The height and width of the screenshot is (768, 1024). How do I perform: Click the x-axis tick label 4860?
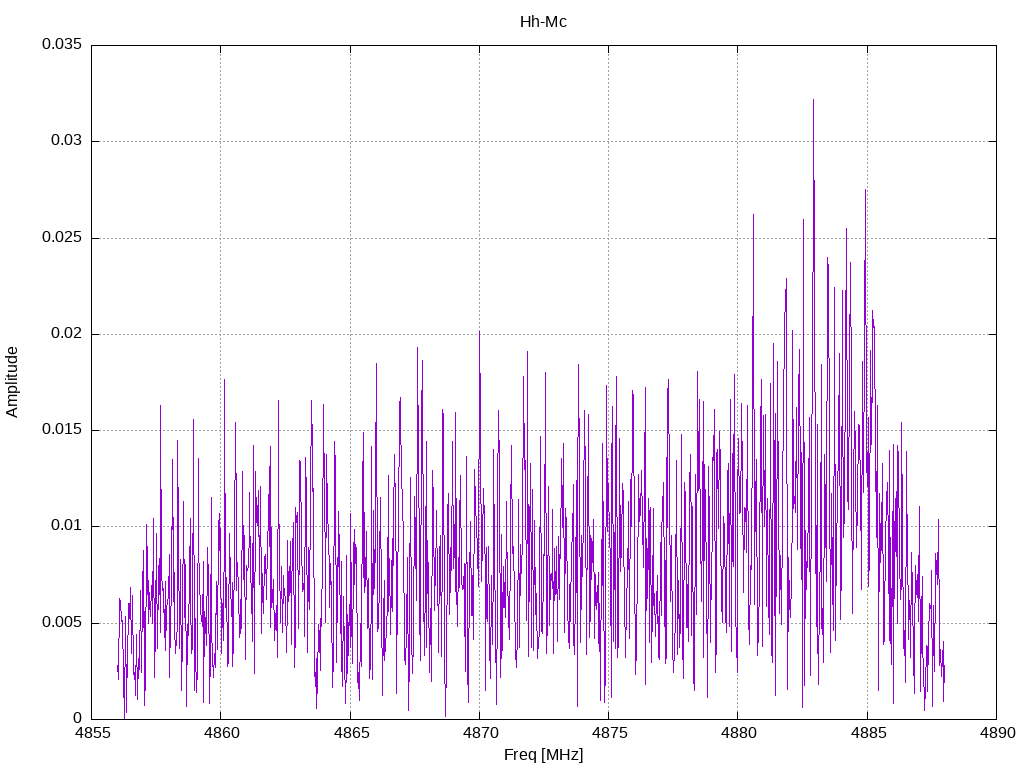221,733
